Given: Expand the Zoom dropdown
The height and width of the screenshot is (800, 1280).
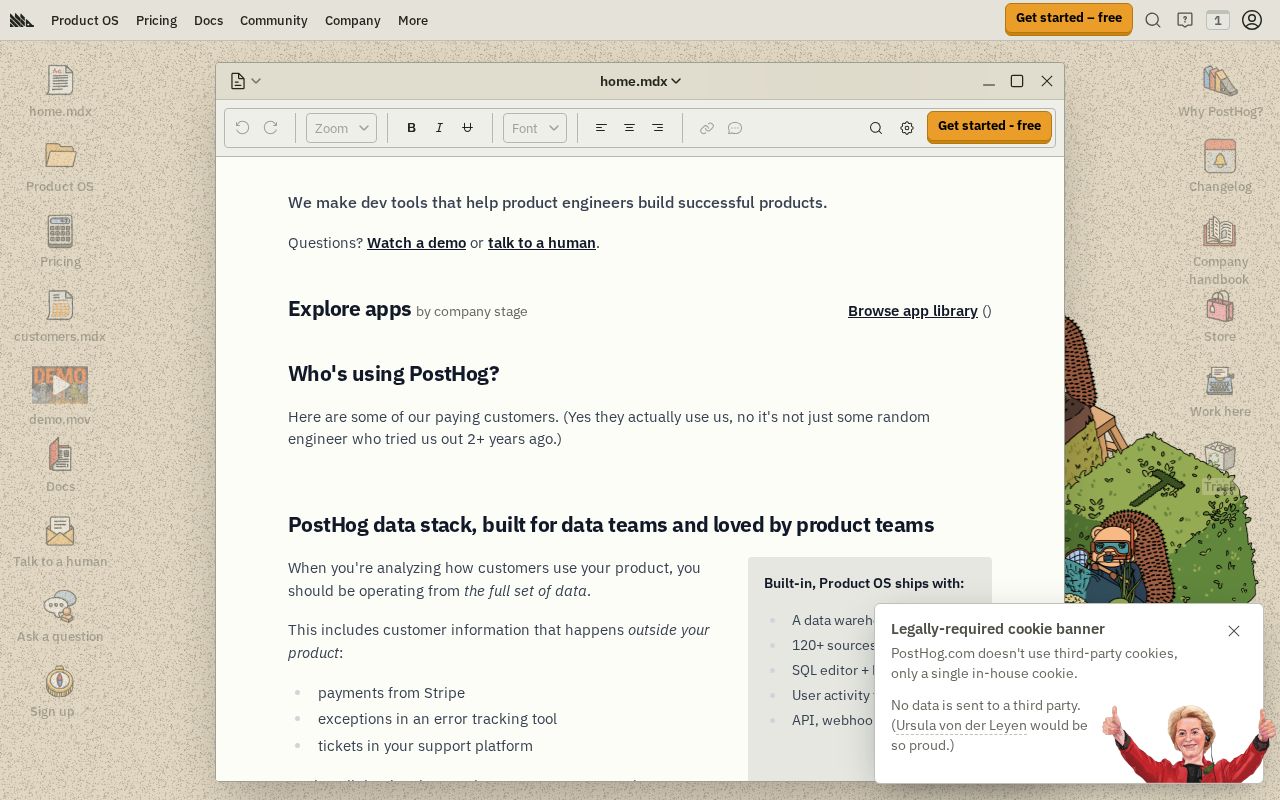Looking at the screenshot, I should (341, 128).
